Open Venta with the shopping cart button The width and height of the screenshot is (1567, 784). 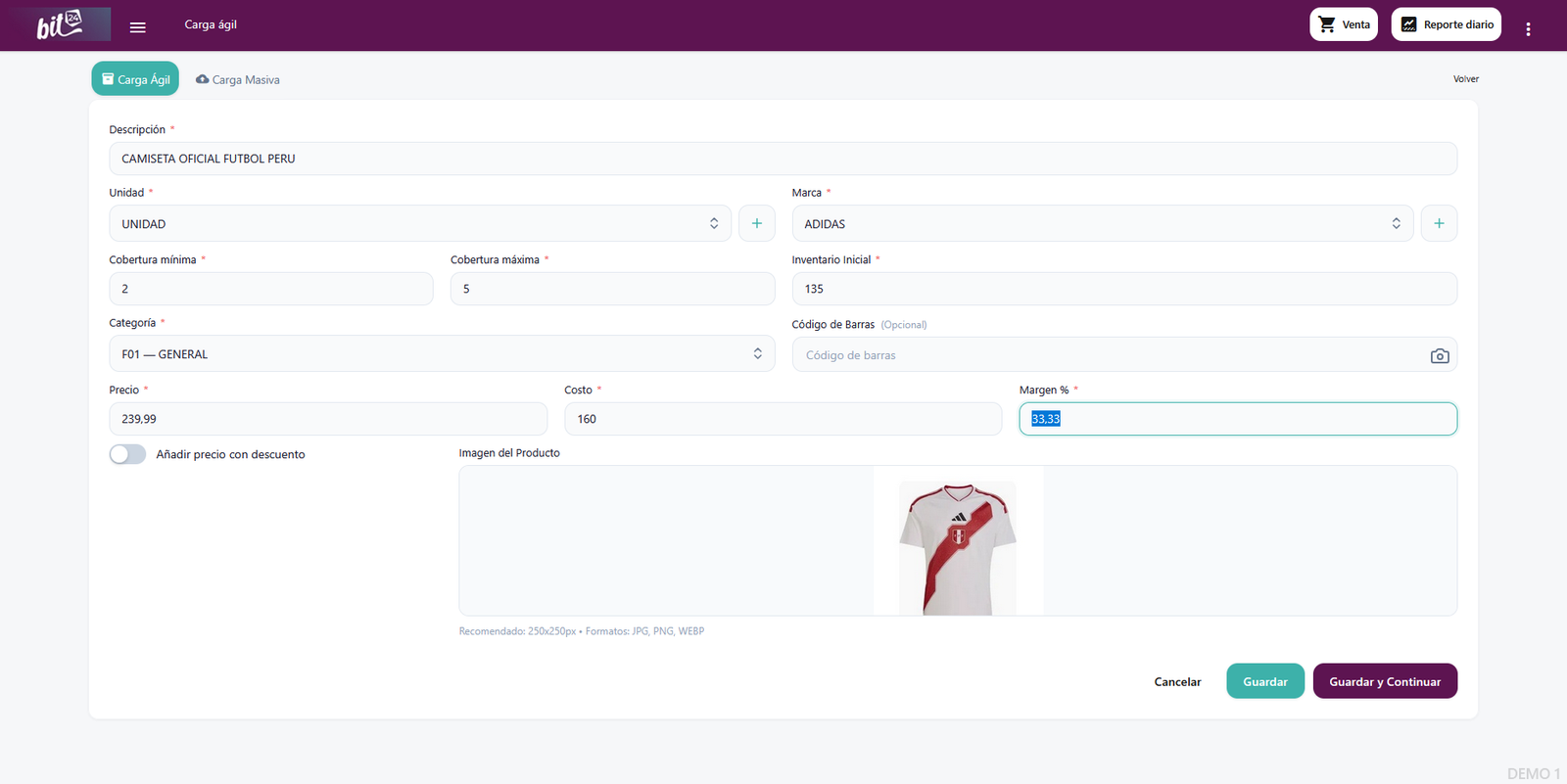coord(1343,24)
